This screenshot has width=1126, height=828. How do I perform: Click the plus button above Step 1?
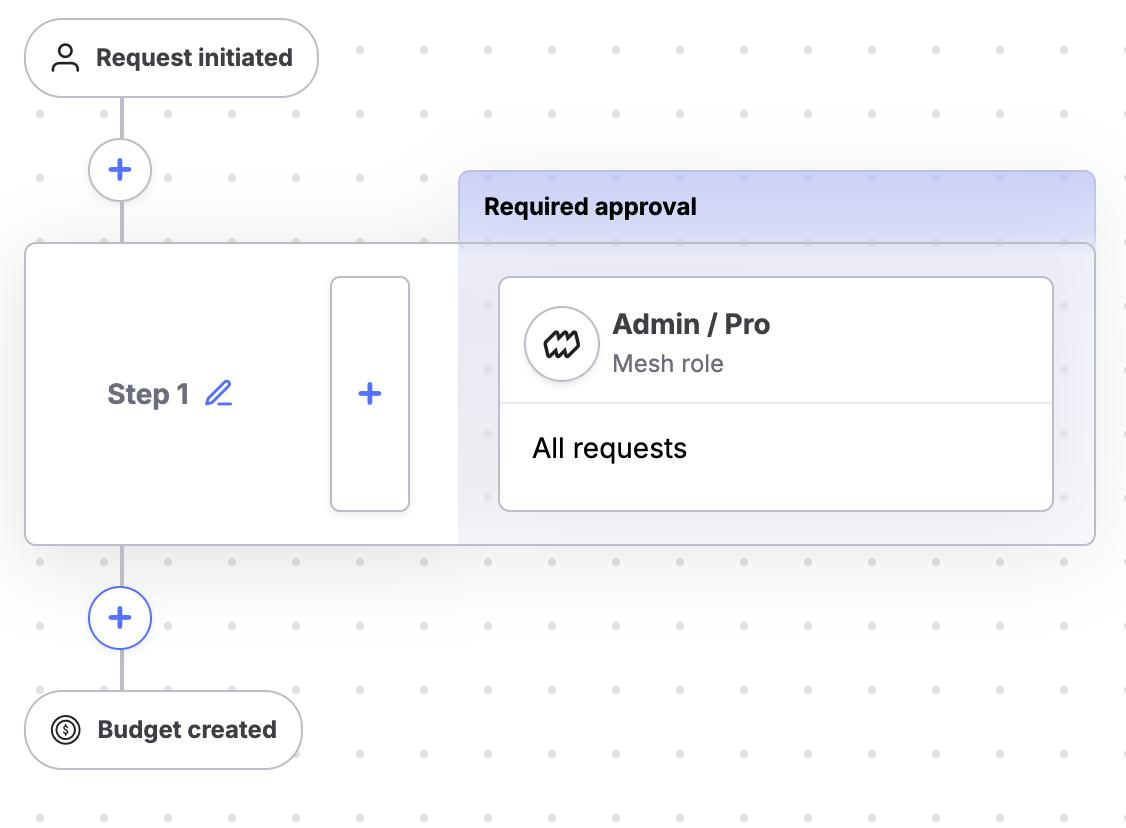click(x=120, y=170)
